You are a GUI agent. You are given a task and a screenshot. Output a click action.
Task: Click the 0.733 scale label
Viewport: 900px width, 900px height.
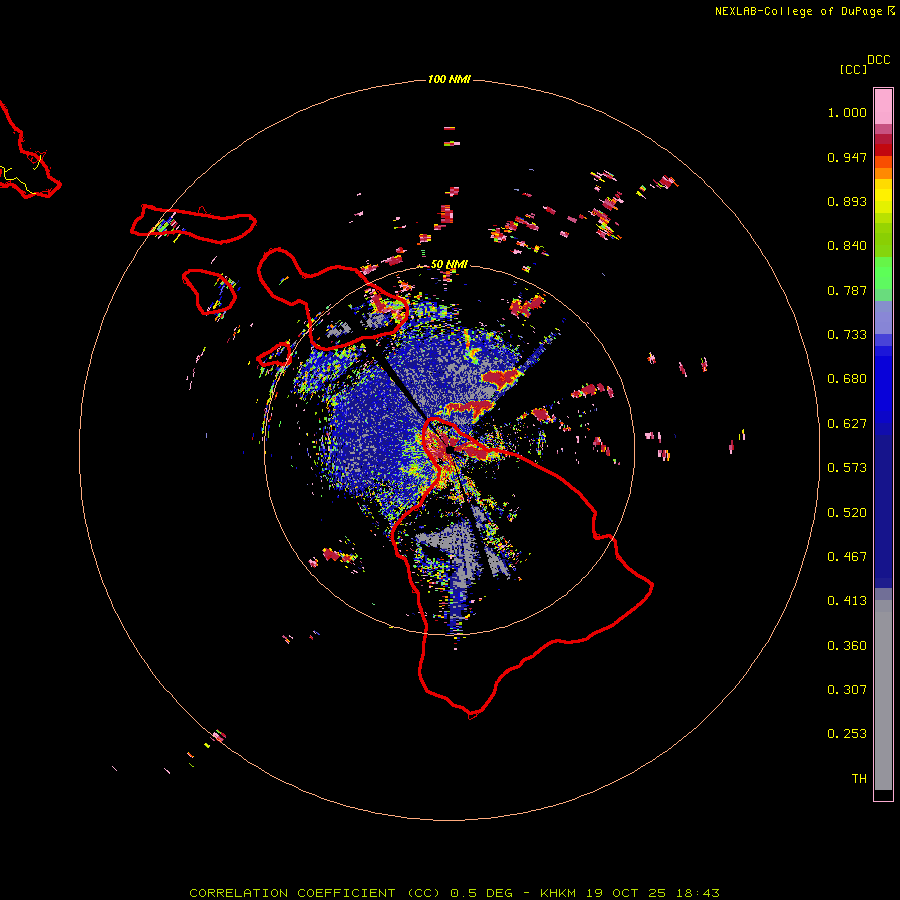click(x=847, y=335)
